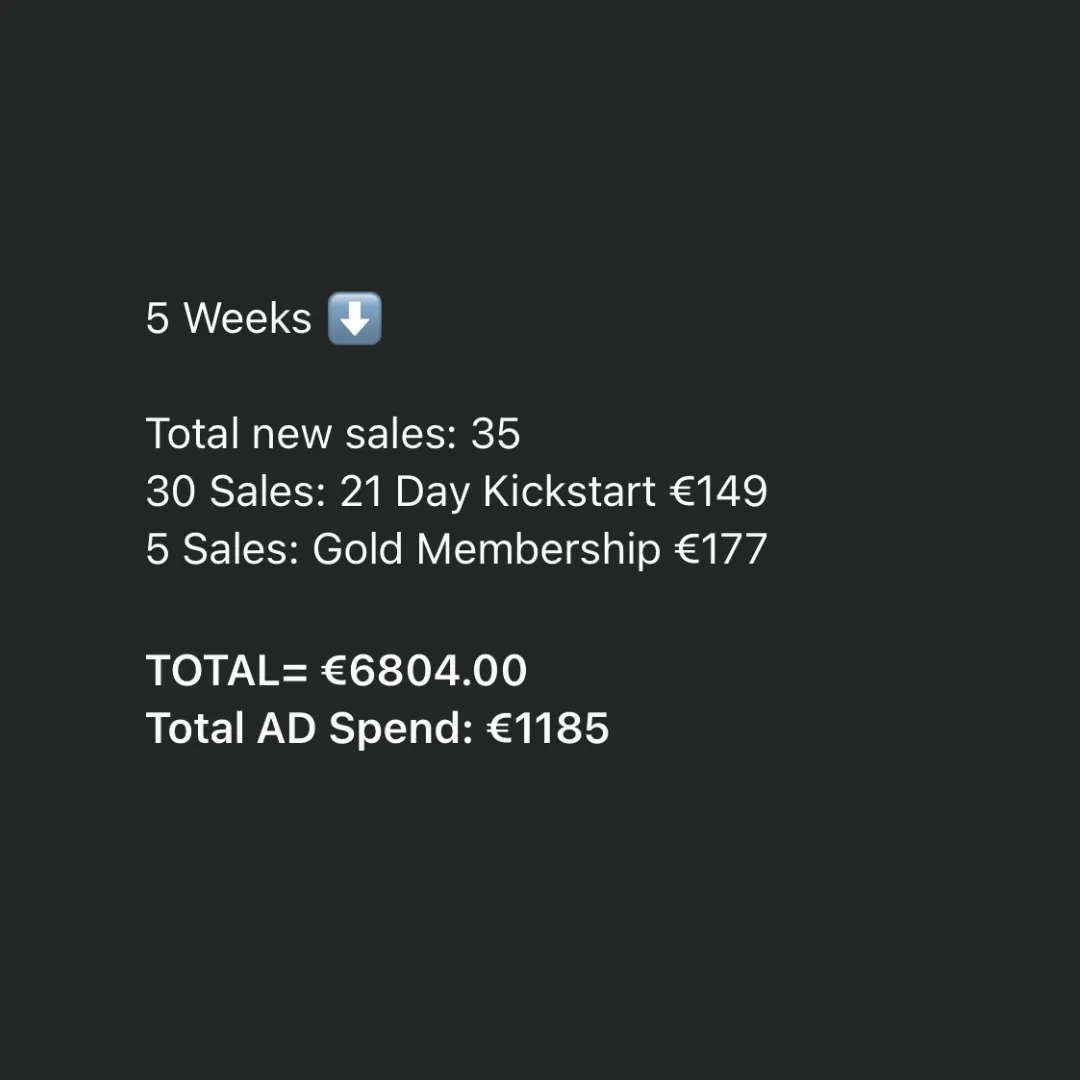The height and width of the screenshot is (1080, 1080).
Task: Click the word 'Membership'
Action: pyautogui.click(x=538, y=550)
